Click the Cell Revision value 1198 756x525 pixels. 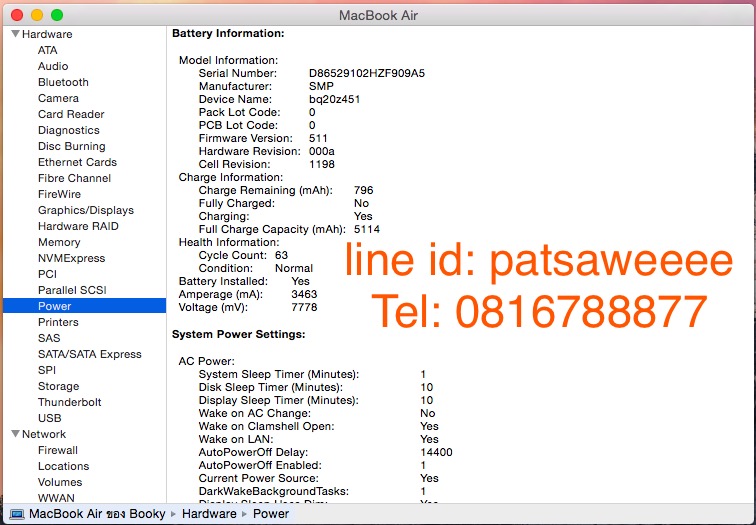(322, 164)
